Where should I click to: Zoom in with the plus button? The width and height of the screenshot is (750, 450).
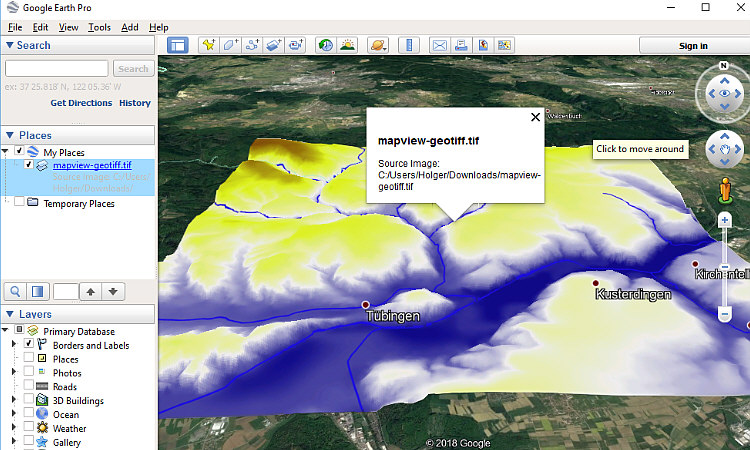pyautogui.click(x=725, y=220)
